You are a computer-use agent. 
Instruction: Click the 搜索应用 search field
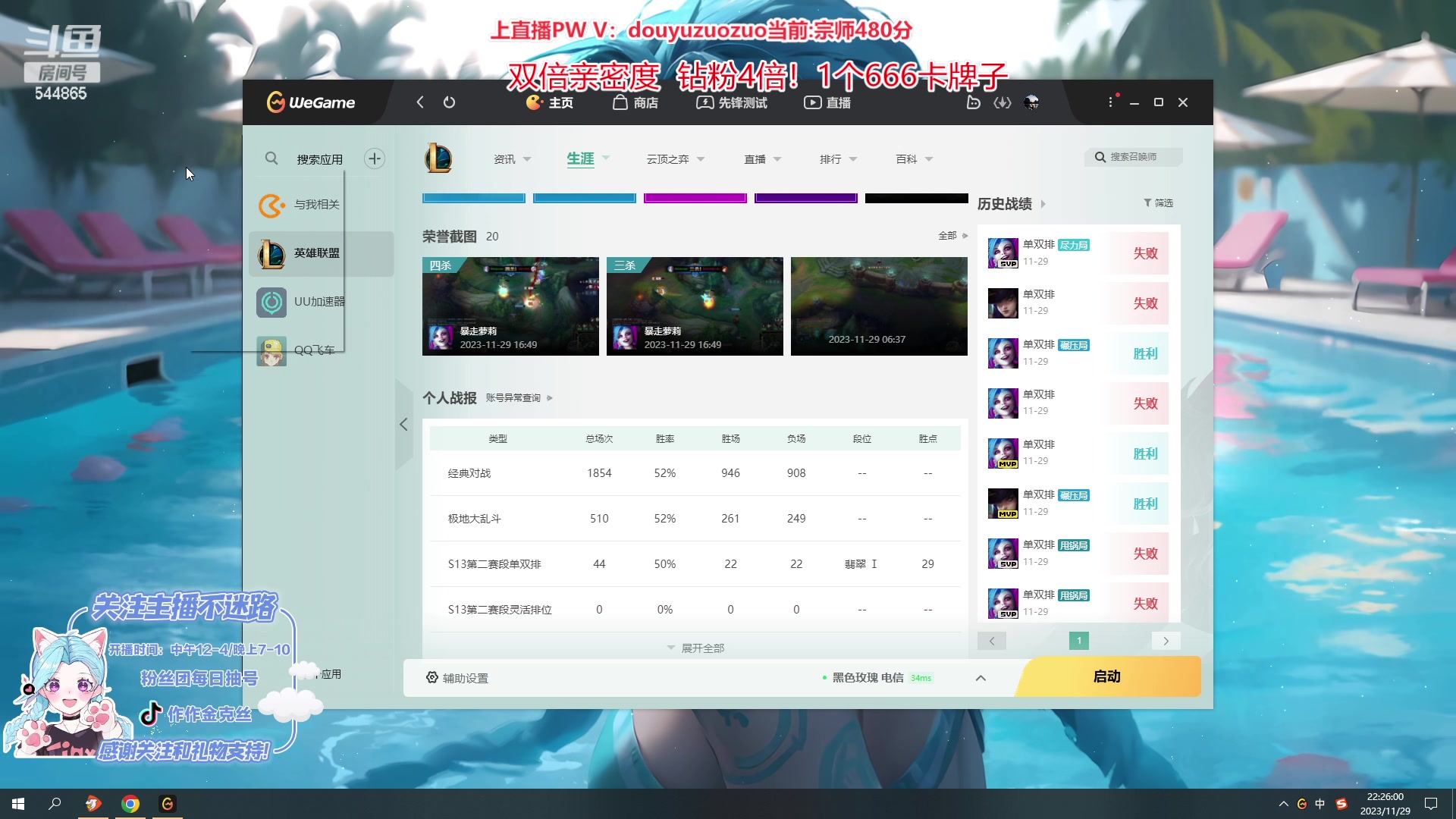pyautogui.click(x=320, y=159)
